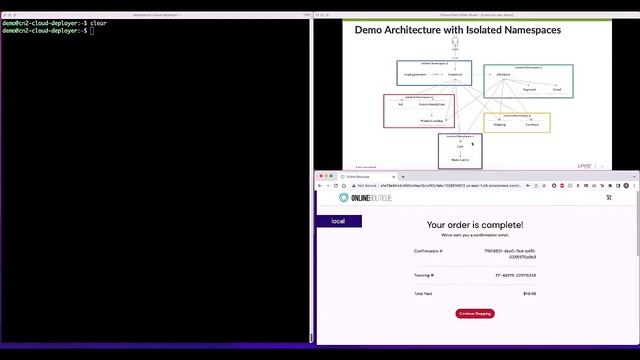Click the Online Boutique logo
640x360 pixels.
pyautogui.click(x=365, y=198)
